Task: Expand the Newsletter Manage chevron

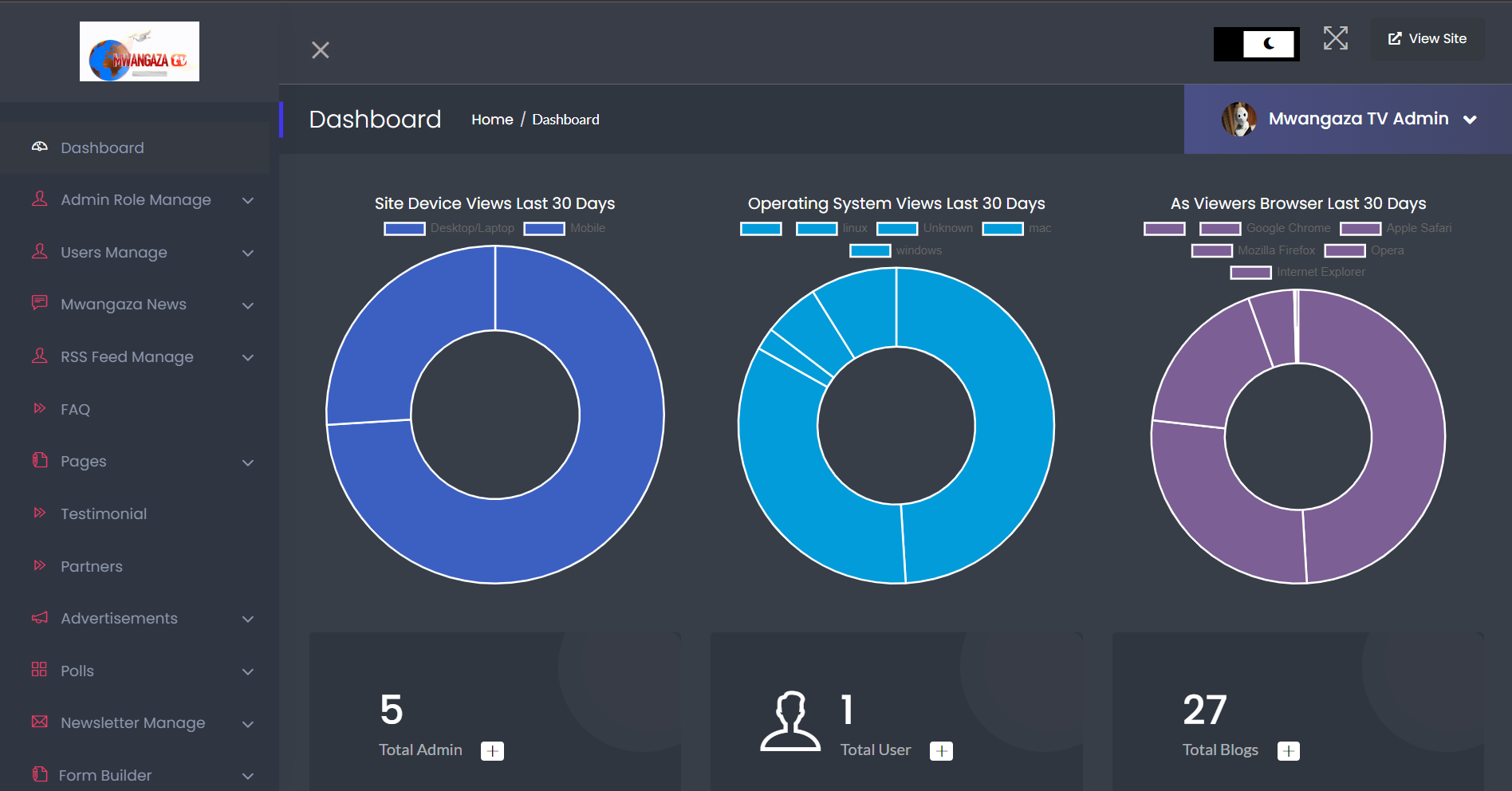Action: pyautogui.click(x=248, y=724)
